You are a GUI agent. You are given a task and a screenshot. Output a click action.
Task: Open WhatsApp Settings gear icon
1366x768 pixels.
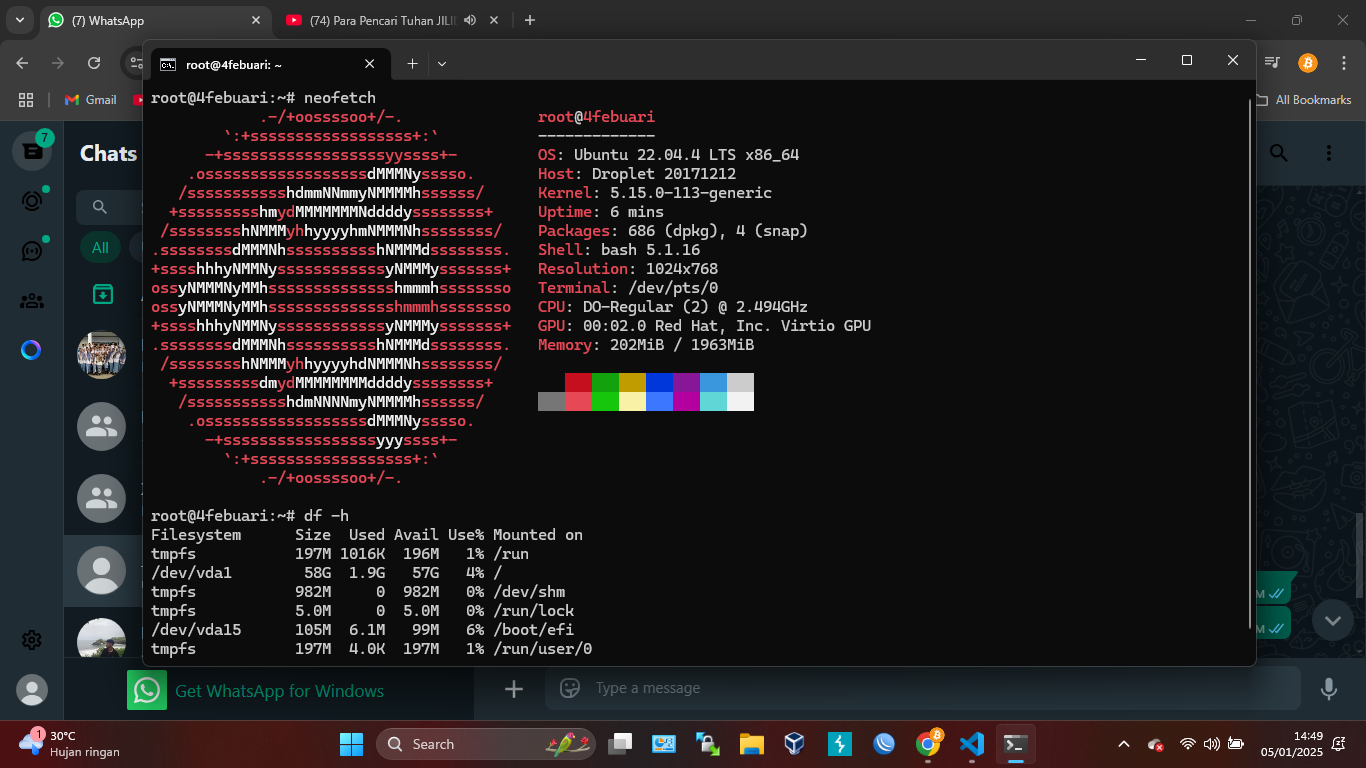(32, 640)
